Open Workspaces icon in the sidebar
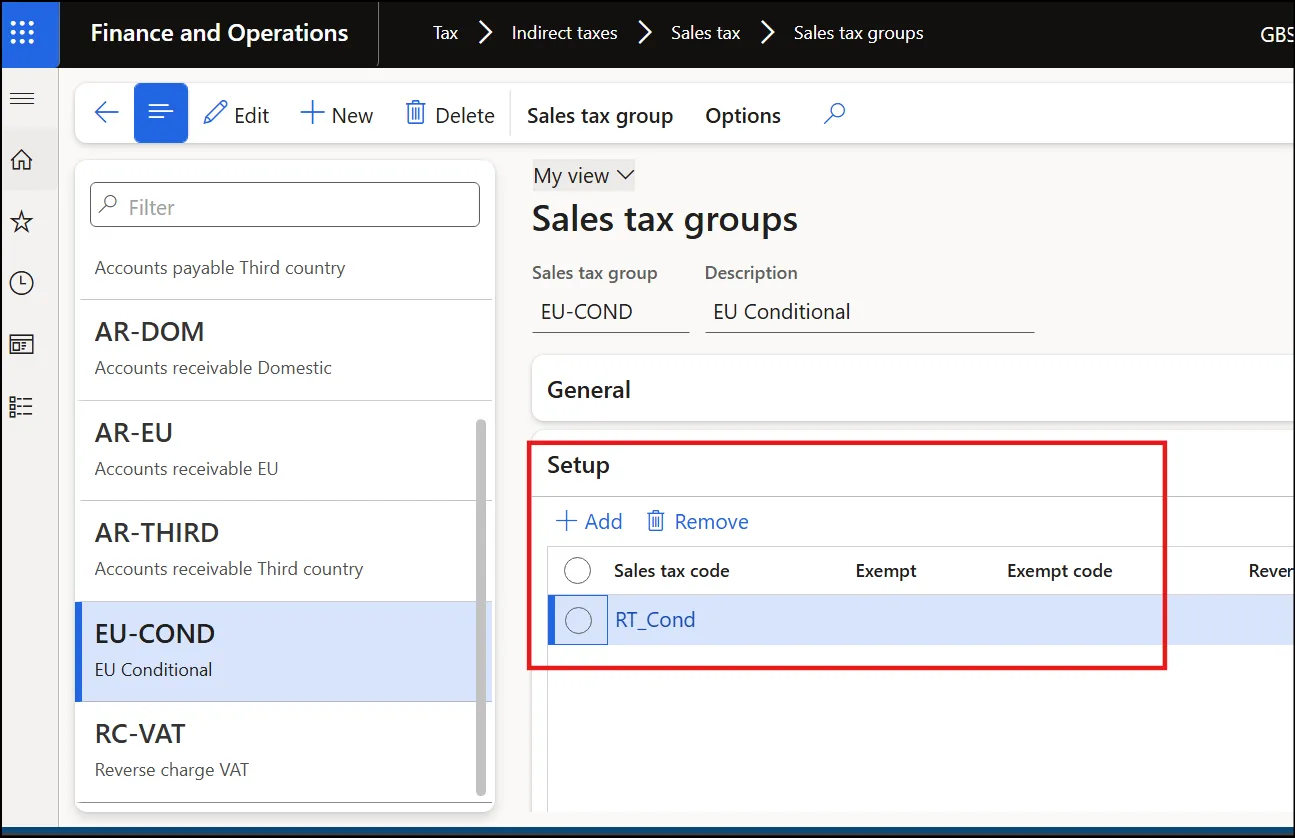Image resolution: width=1295 pixels, height=838 pixels. coord(22,345)
